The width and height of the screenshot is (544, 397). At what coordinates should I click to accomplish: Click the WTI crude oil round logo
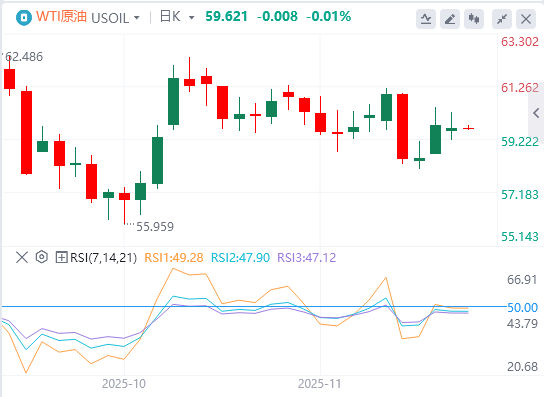coord(24,17)
